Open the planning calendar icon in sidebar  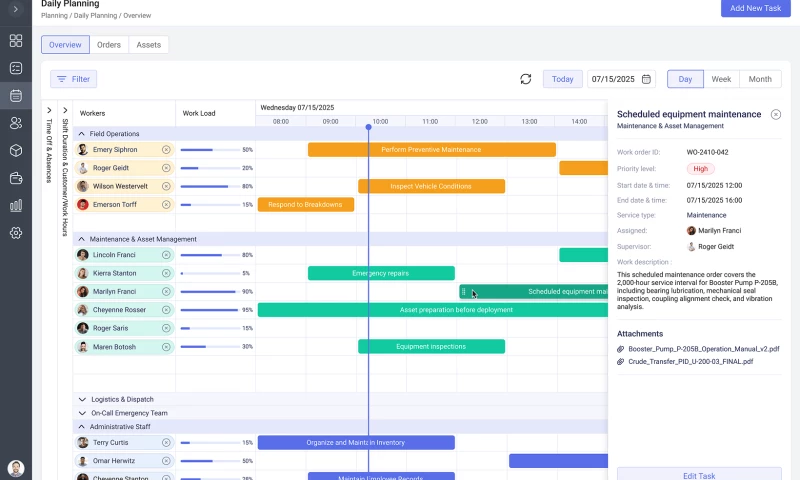click(x=16, y=95)
